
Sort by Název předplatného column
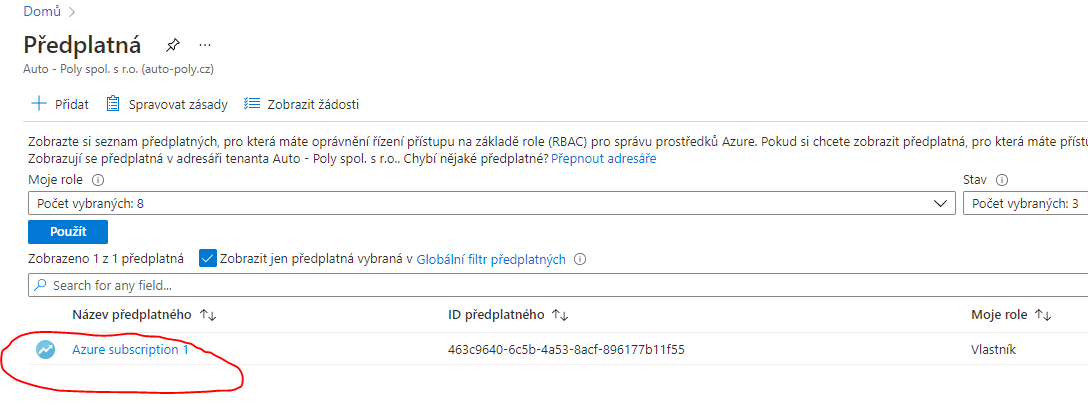click(208, 315)
